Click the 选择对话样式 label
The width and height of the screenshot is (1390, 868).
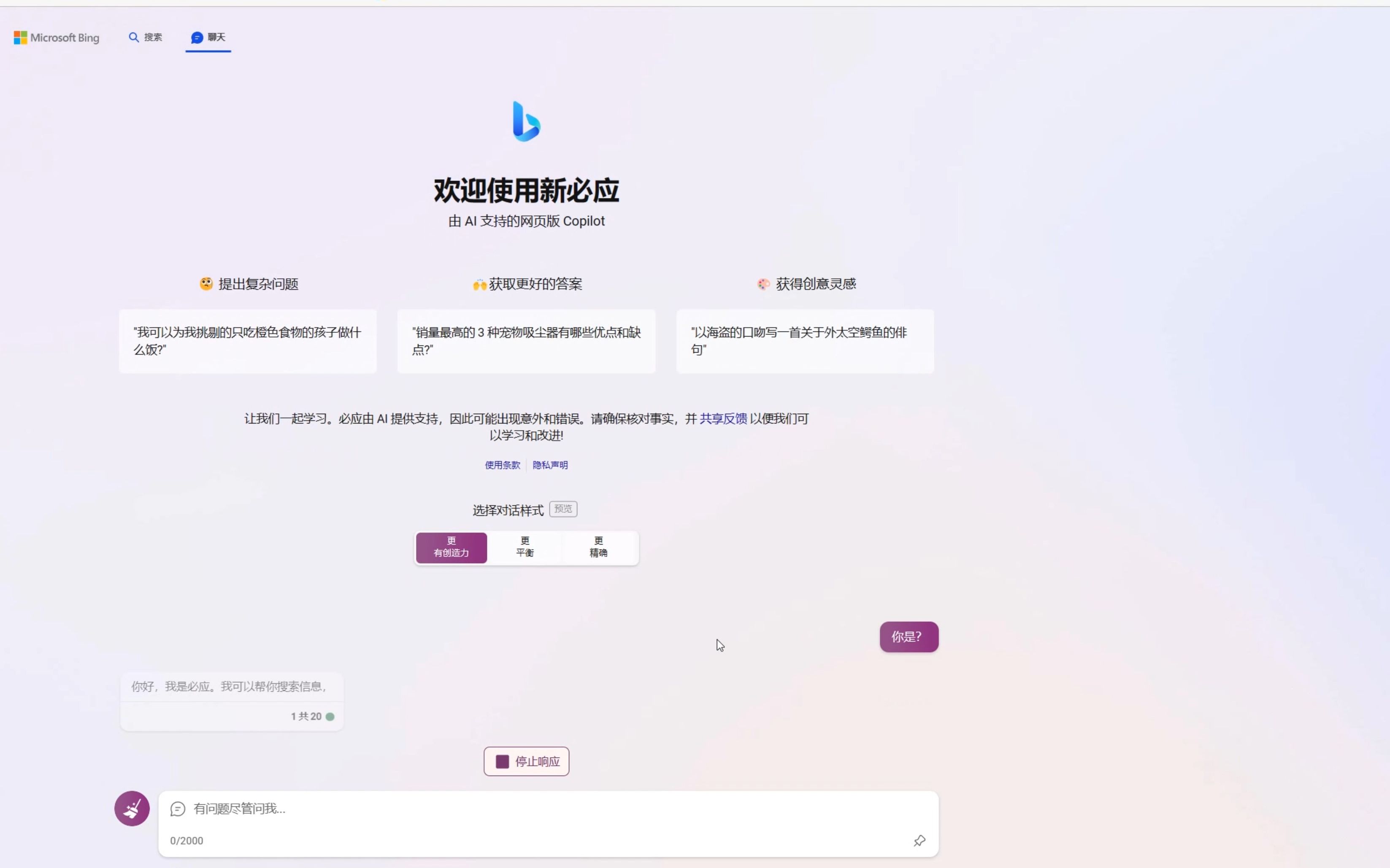click(x=508, y=510)
